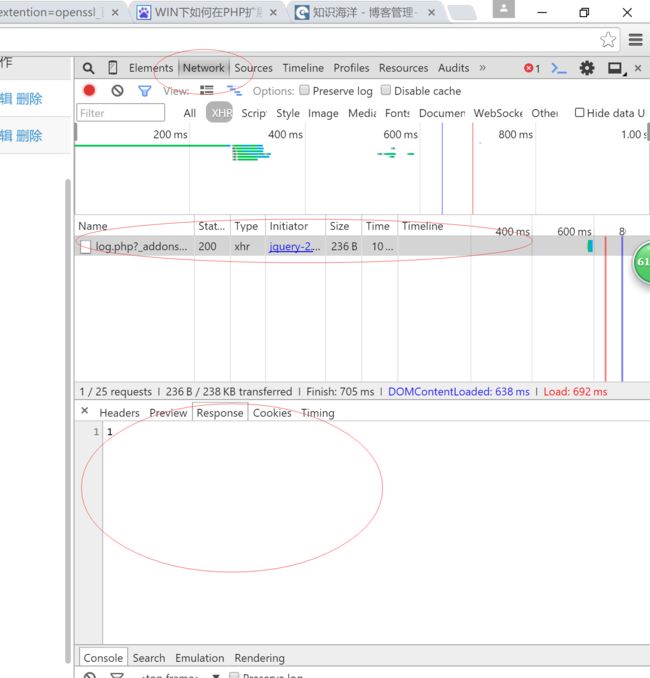The height and width of the screenshot is (678, 650).
Task: Sort requests by Type column header
Action: pos(246,226)
